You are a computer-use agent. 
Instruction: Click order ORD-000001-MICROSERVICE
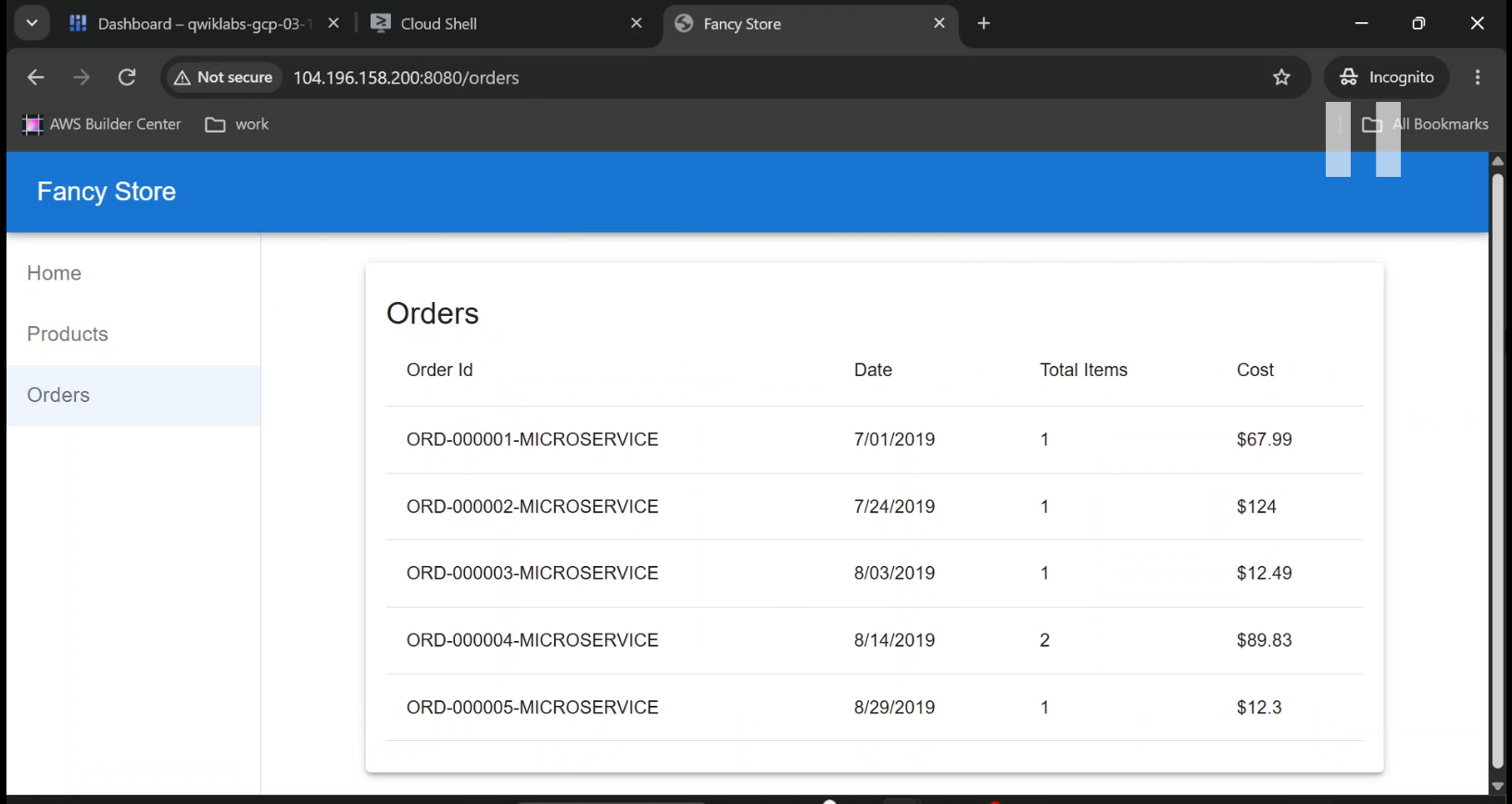click(x=533, y=440)
